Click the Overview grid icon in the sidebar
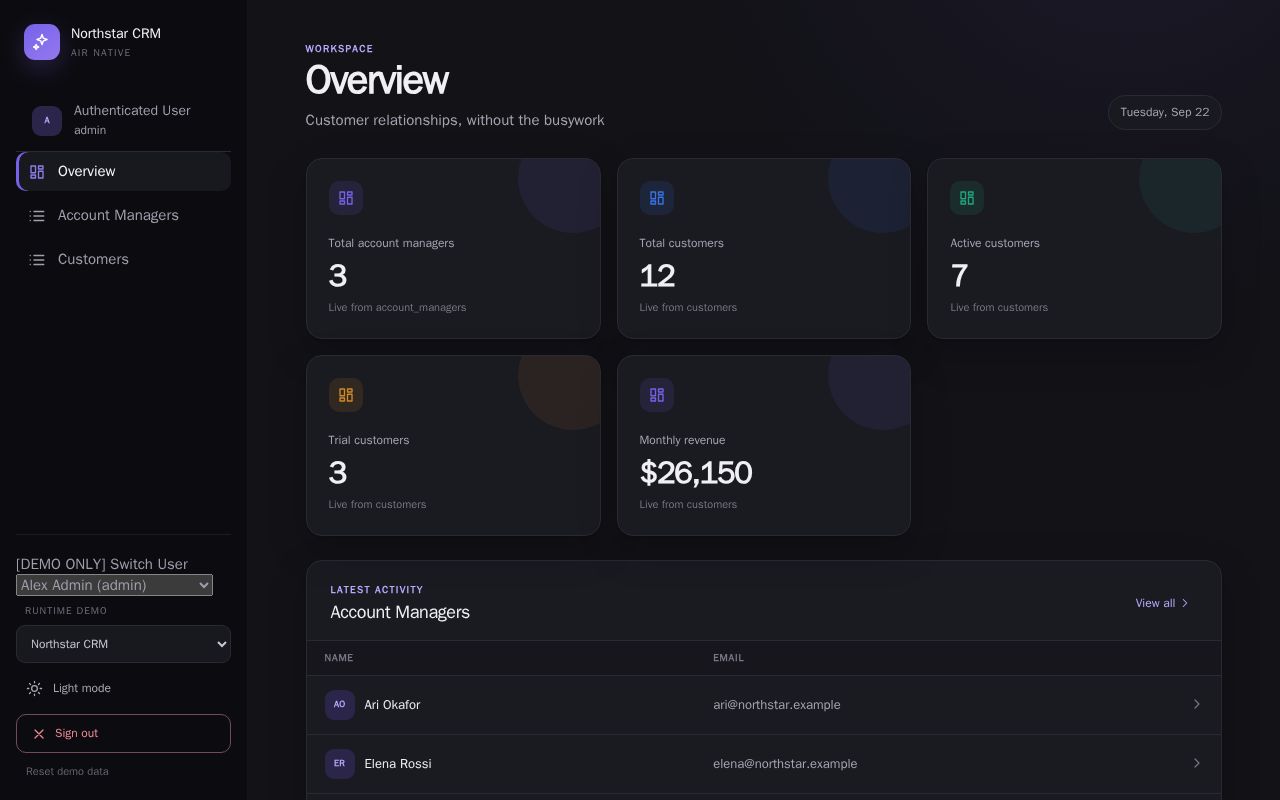This screenshot has width=1280, height=800. click(x=37, y=172)
